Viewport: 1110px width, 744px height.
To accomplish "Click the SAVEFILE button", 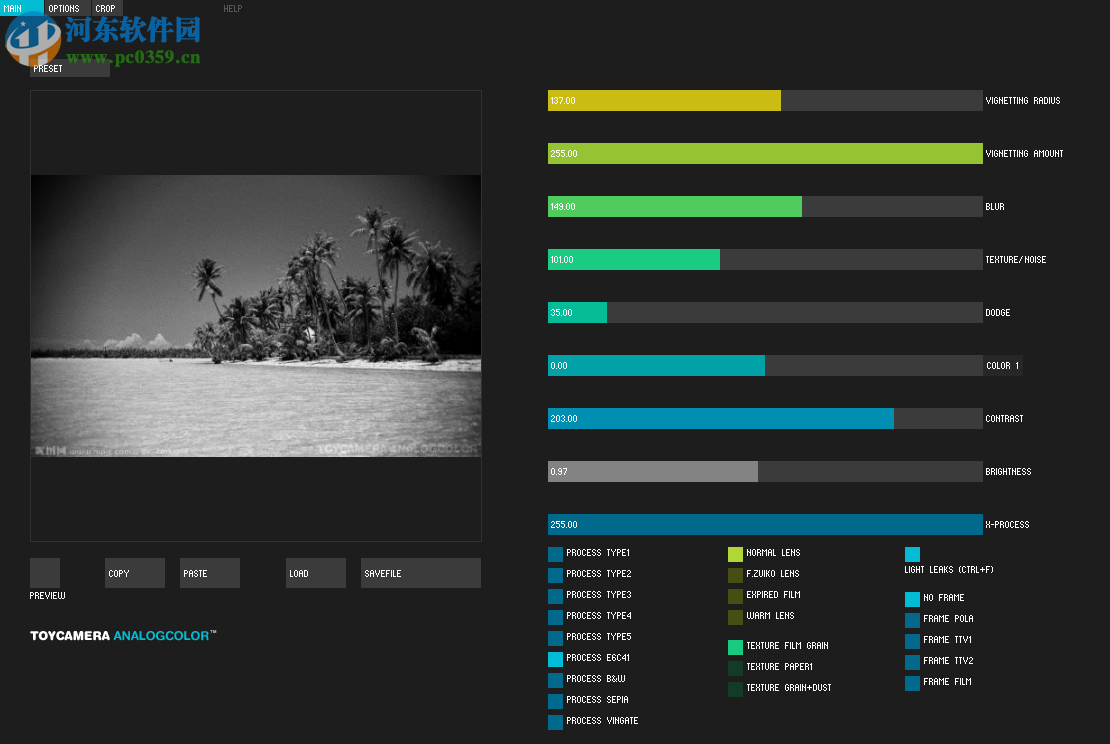I will pyautogui.click(x=420, y=573).
